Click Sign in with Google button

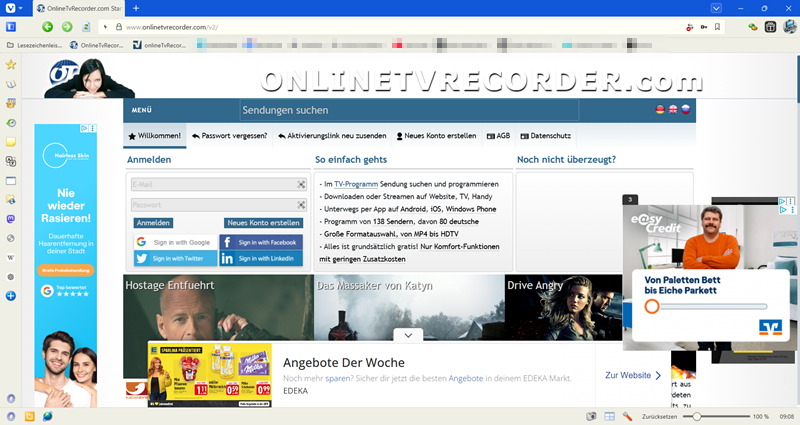coord(174,242)
